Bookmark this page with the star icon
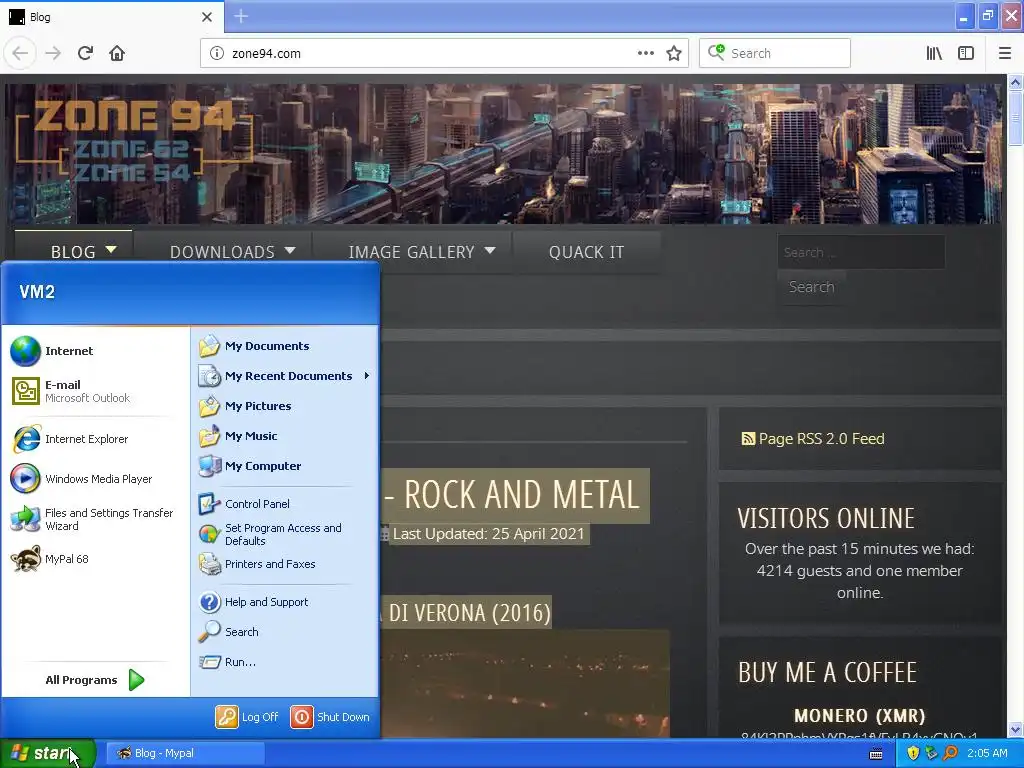This screenshot has width=1024, height=768. (x=674, y=53)
